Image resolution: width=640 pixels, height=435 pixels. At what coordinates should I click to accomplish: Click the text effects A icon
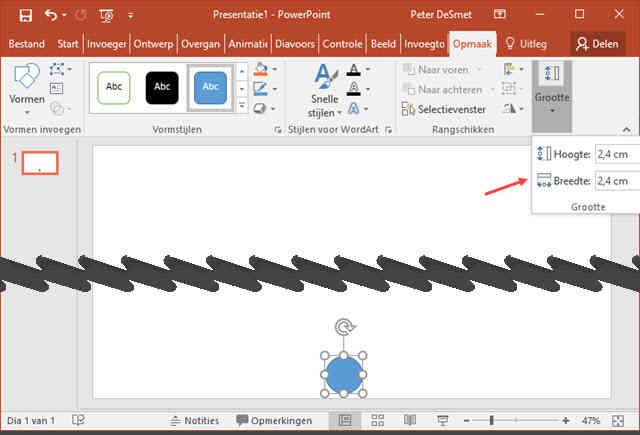(354, 109)
